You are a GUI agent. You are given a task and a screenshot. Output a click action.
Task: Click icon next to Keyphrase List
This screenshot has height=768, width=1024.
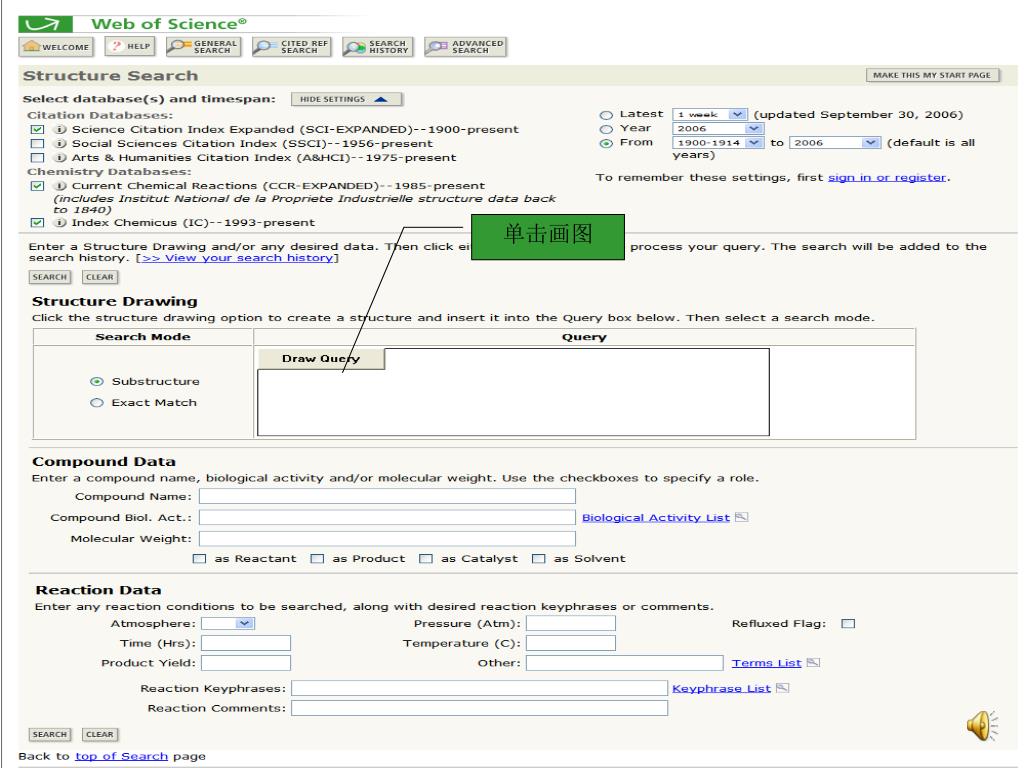(x=782, y=688)
